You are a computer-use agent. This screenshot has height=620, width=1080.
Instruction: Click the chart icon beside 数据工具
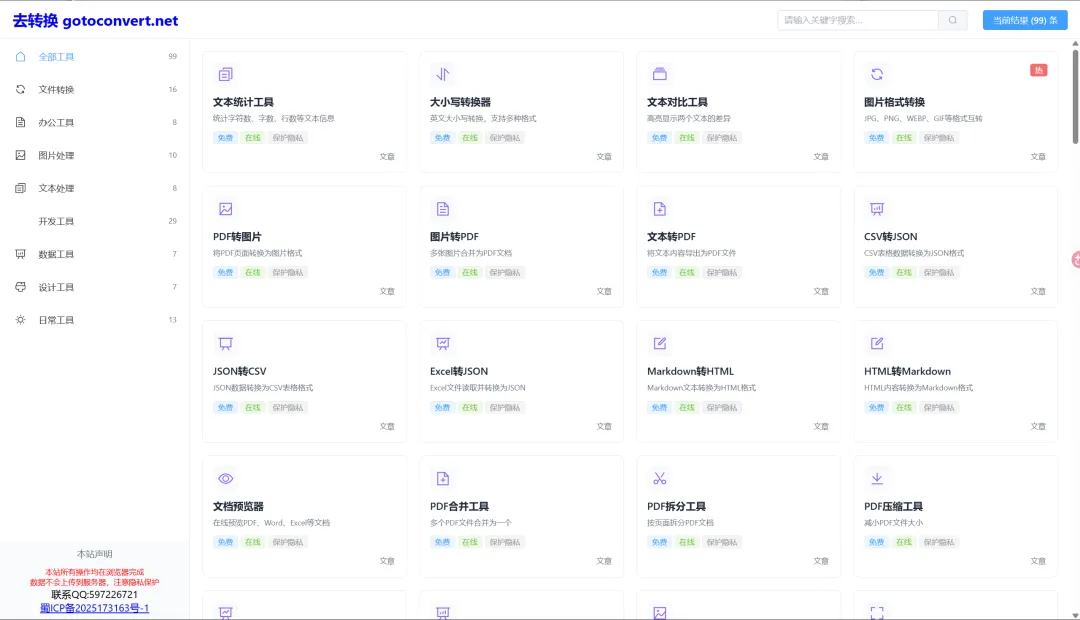[x=21, y=254]
